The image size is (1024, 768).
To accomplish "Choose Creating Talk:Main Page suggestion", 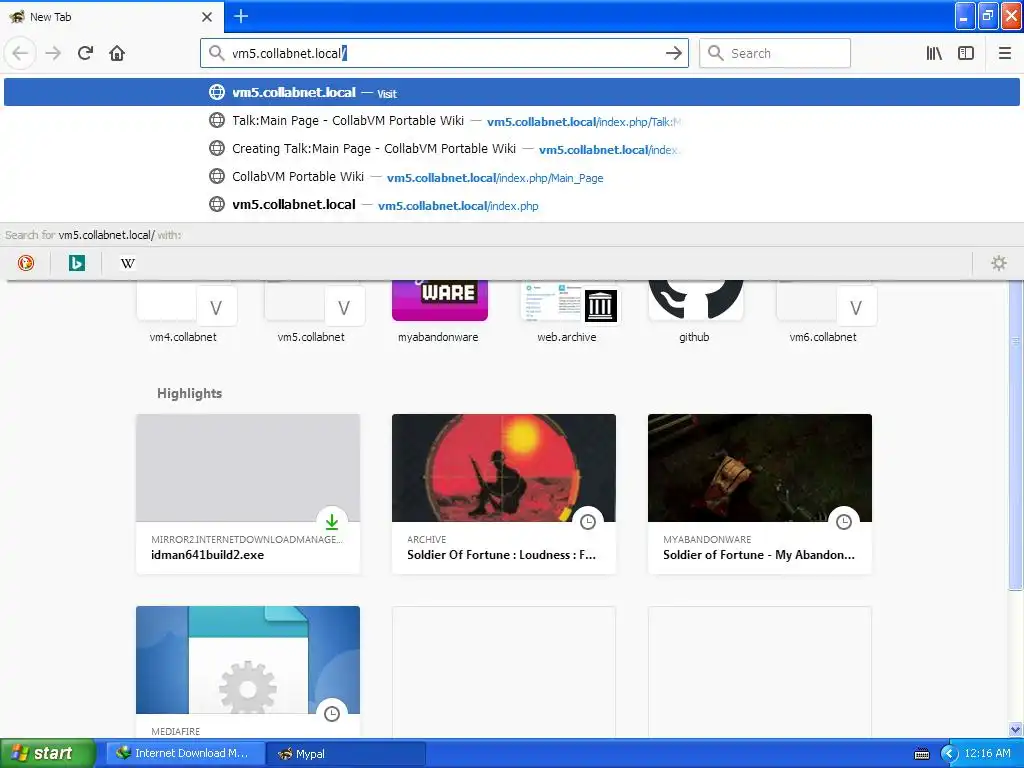I will click(512, 149).
